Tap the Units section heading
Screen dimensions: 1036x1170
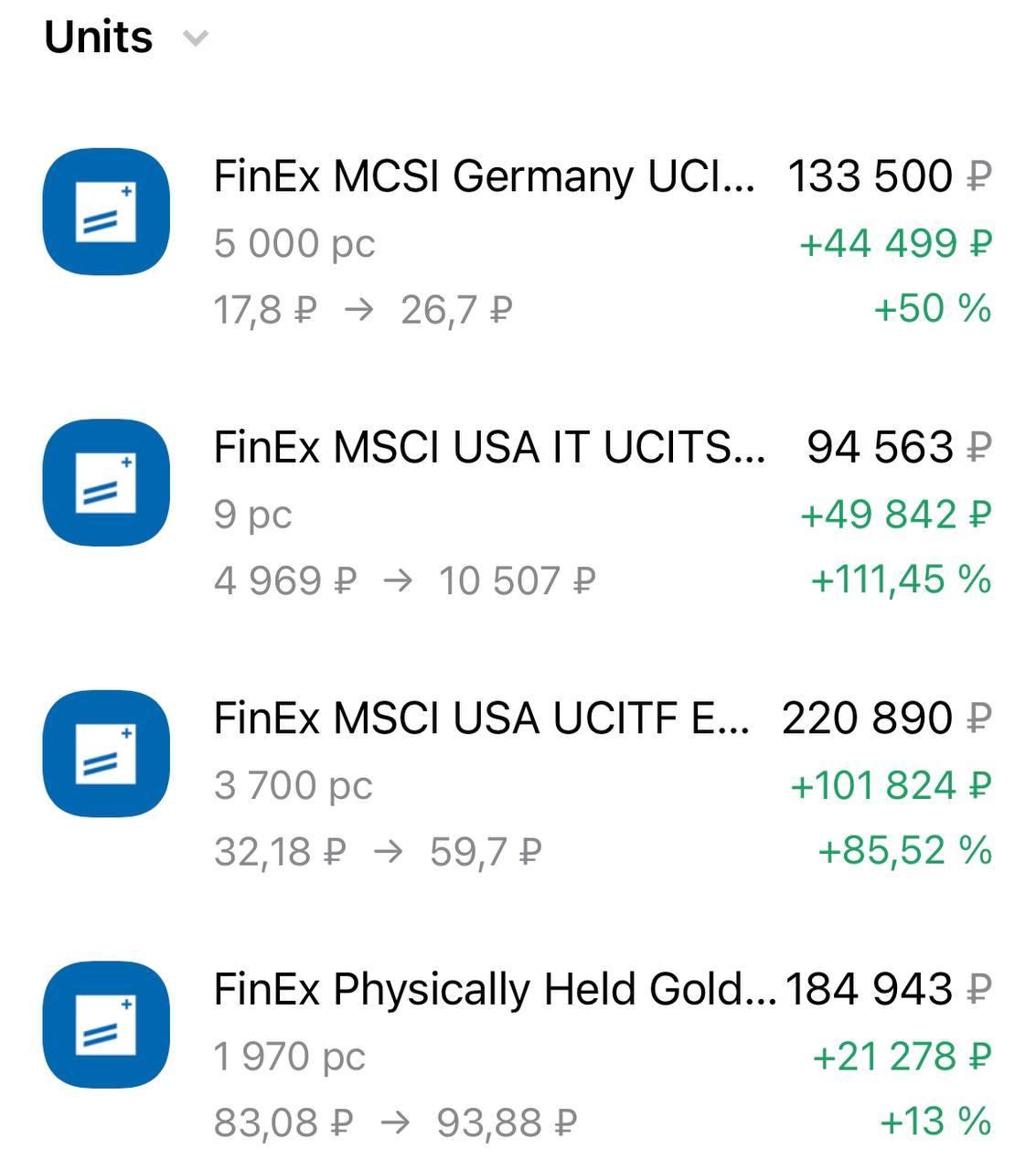(x=99, y=37)
